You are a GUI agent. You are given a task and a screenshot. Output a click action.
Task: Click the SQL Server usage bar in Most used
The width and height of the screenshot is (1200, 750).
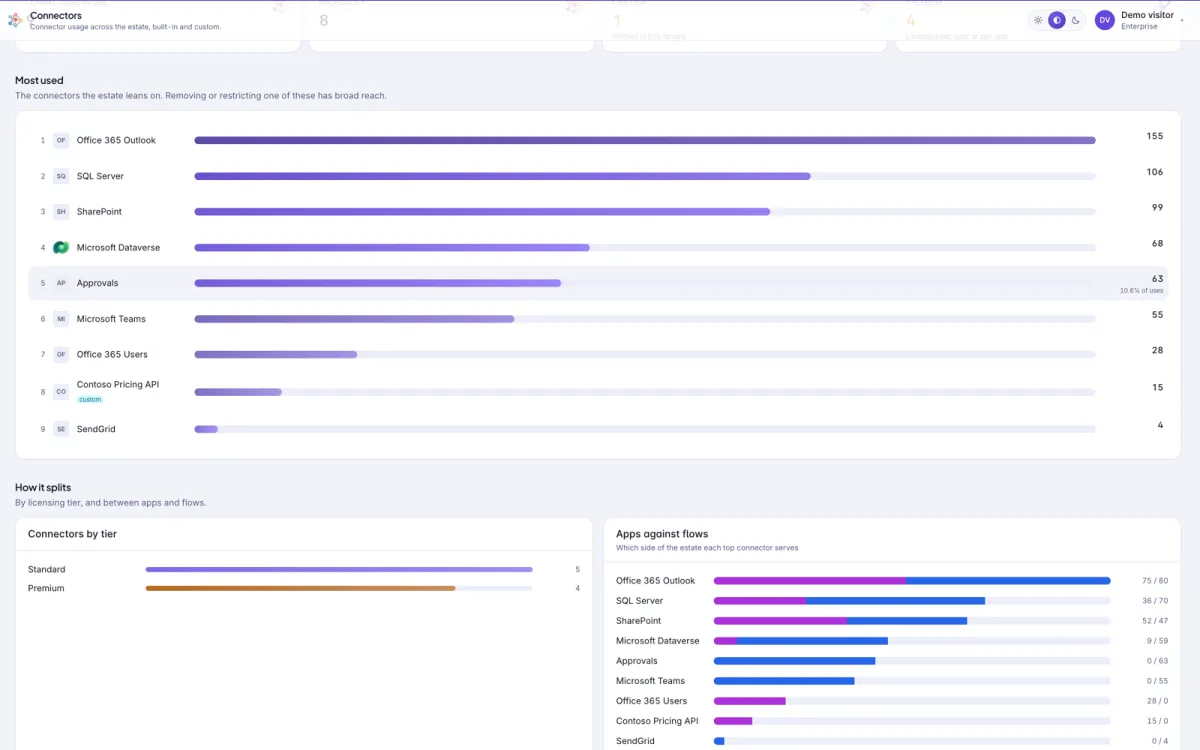645,176
